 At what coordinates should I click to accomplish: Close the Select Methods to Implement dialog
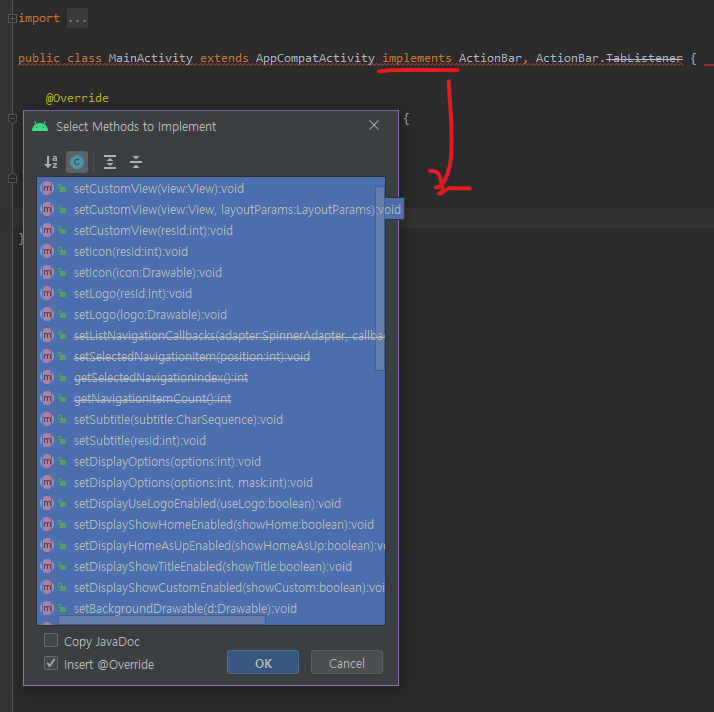(x=374, y=125)
